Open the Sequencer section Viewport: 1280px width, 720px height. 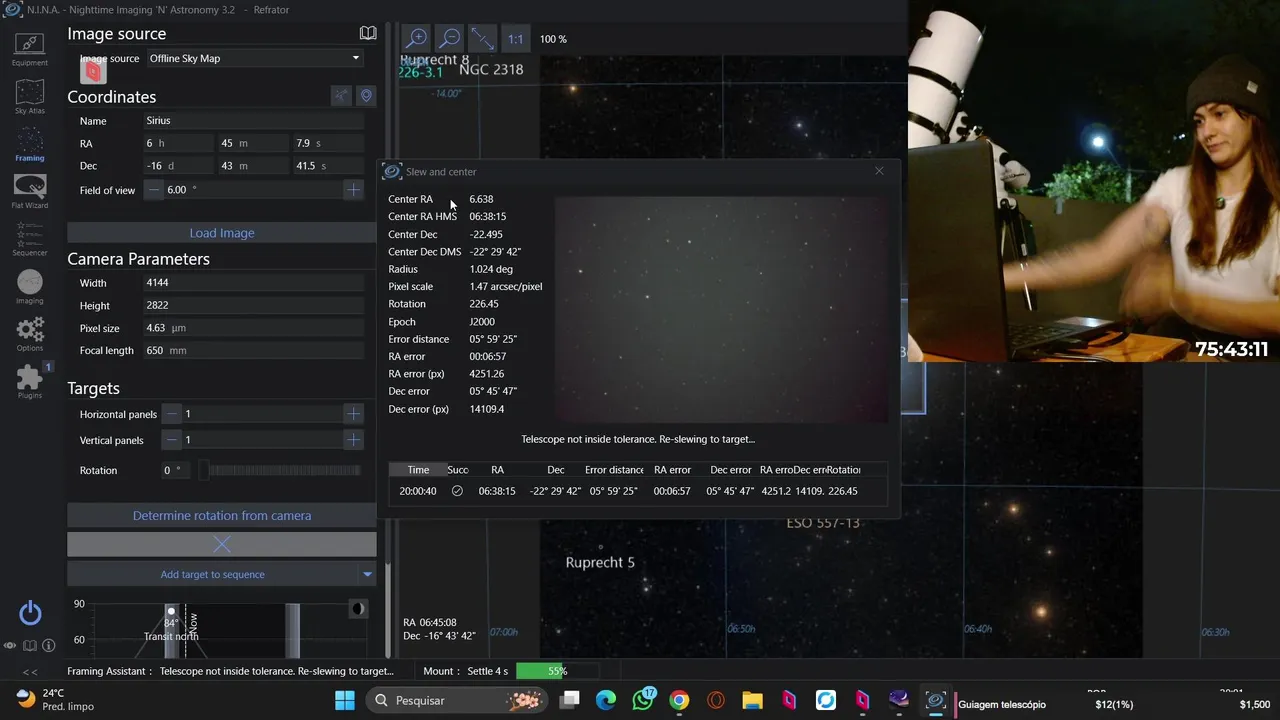pos(30,239)
